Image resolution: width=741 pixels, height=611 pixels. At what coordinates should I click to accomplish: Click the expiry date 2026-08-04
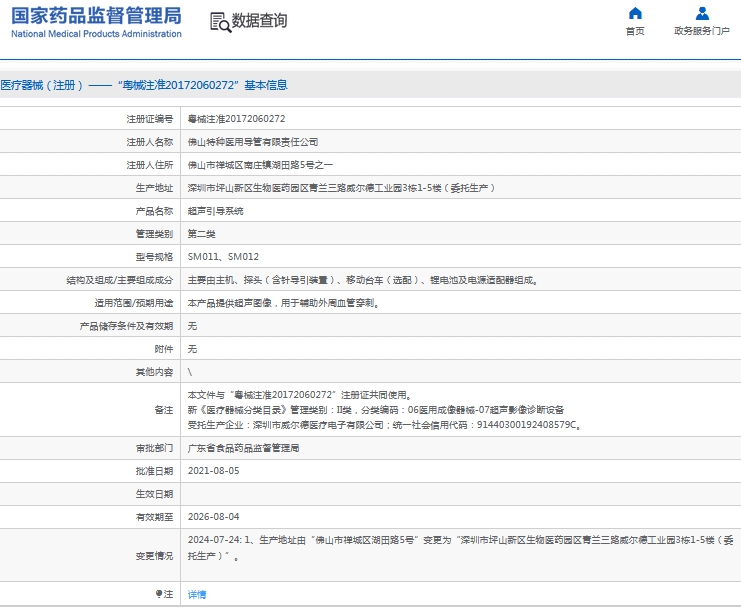click(213, 517)
